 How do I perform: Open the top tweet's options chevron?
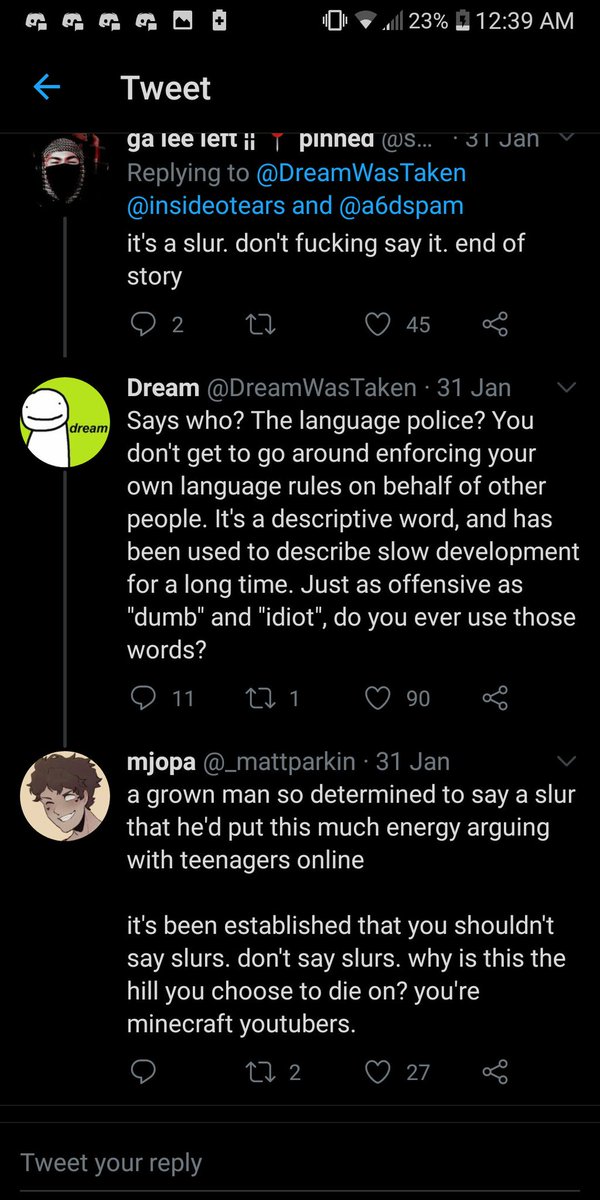[565, 138]
